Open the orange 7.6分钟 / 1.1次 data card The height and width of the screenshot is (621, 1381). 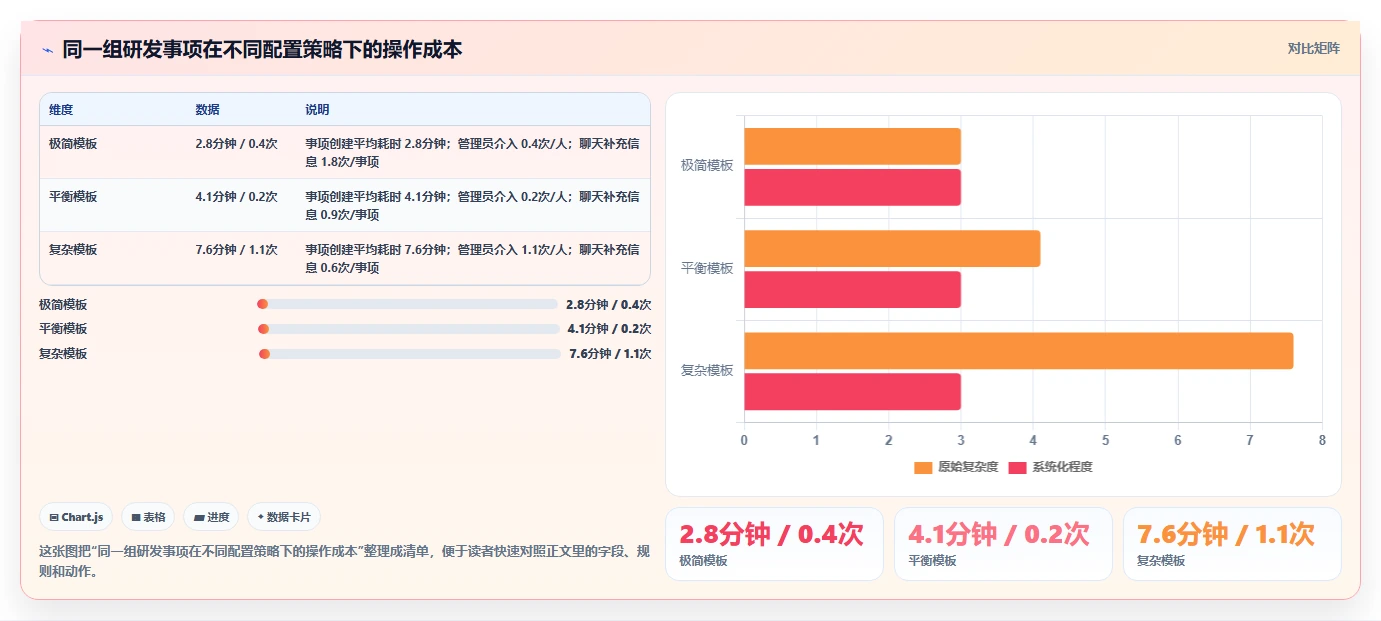point(1232,544)
